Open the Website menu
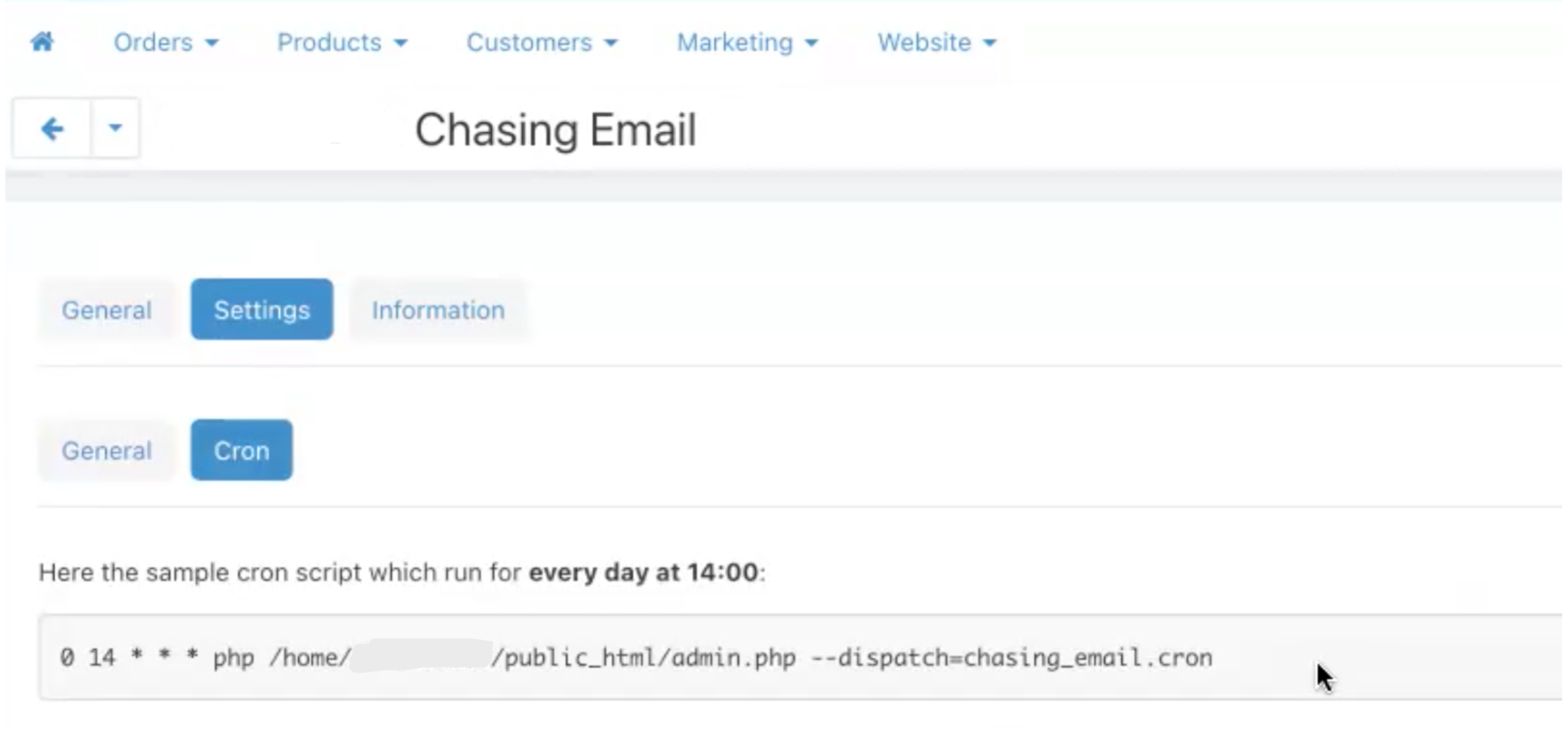Viewport: 1568px width, 732px height. pos(924,43)
